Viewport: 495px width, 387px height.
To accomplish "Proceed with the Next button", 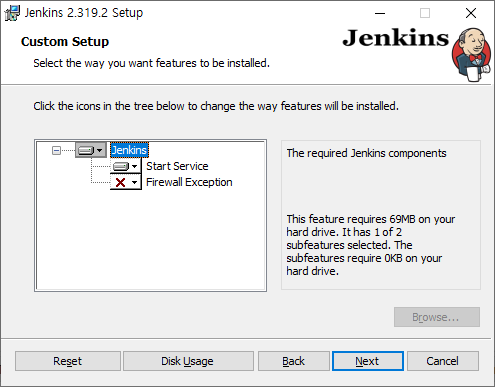I will (x=368, y=361).
